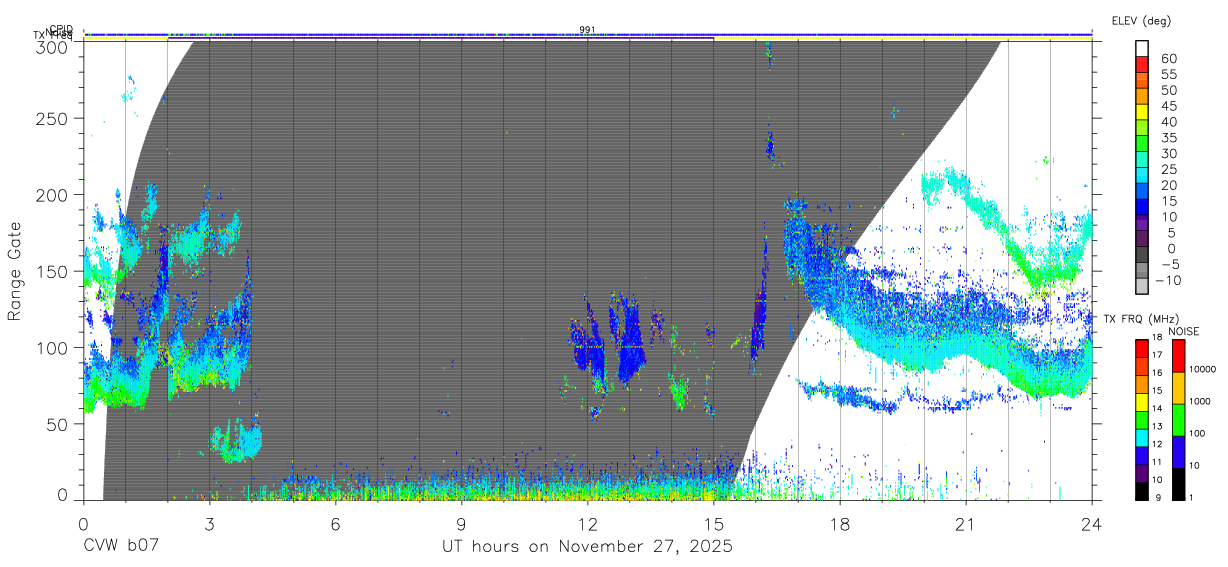The image size is (1228, 567).
Task: Click the "3" UT hour tick label
Action: pos(209,524)
